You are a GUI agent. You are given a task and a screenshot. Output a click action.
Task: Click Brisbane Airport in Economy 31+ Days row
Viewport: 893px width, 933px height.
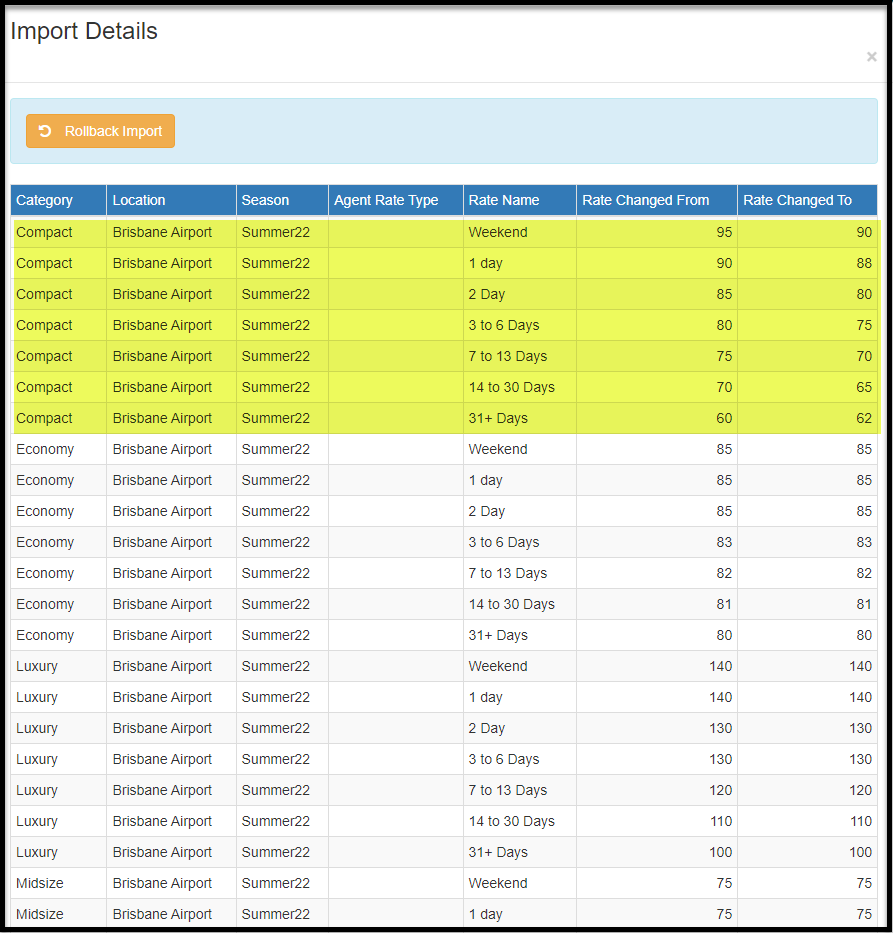pyautogui.click(x=162, y=635)
